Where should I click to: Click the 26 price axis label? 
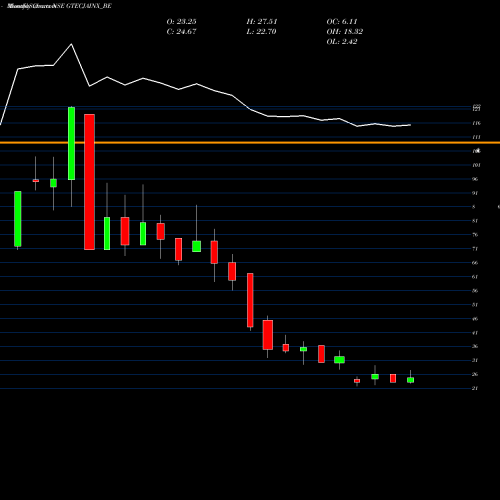(475, 374)
